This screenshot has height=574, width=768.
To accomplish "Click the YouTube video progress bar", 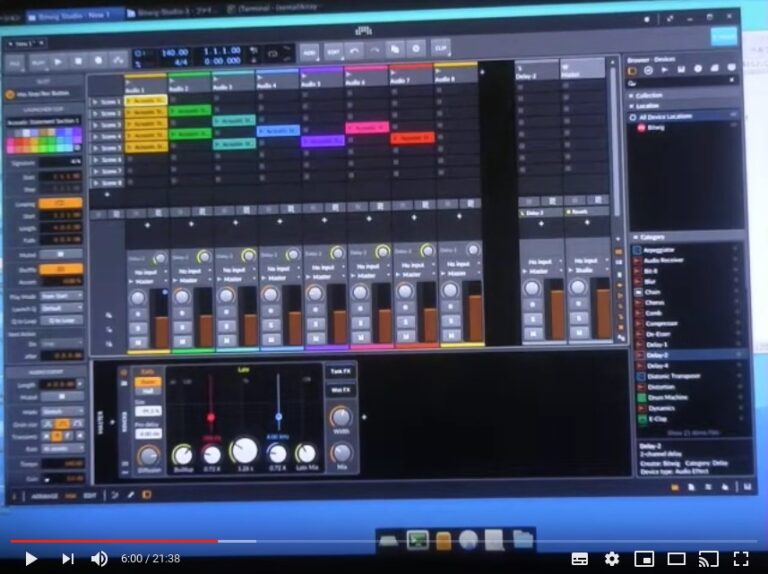I will 384,541.
